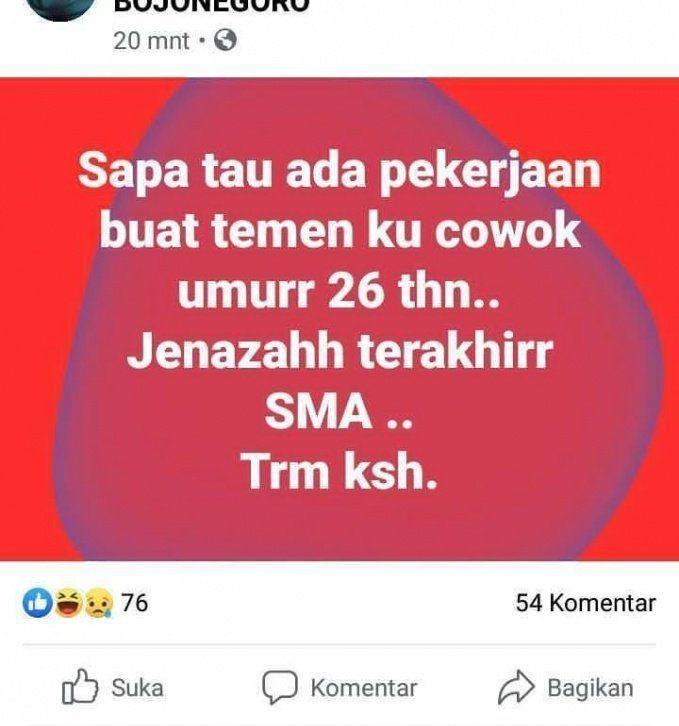Click the speech bubble Komentar icon
The height and width of the screenshot is (726, 679).
280,687
